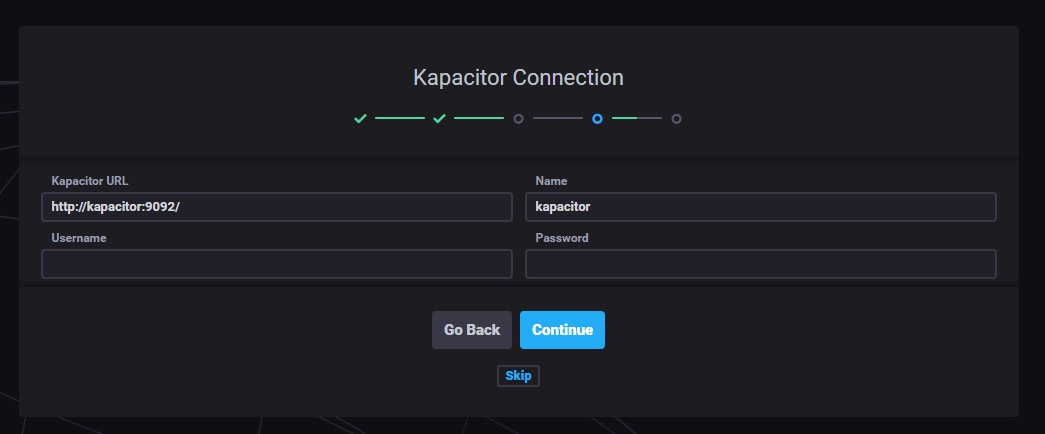Click the green line after second checkmark
This screenshot has width=1045, height=434.
tap(479, 118)
